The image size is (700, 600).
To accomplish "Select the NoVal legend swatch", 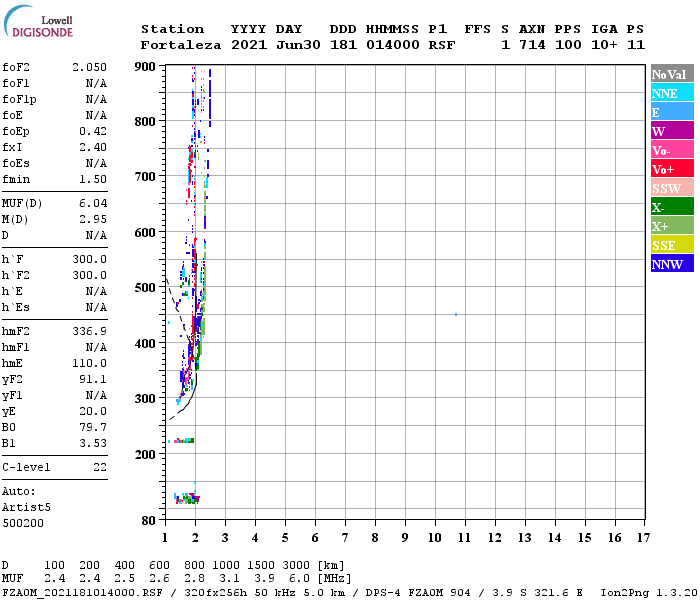I will click(672, 74).
